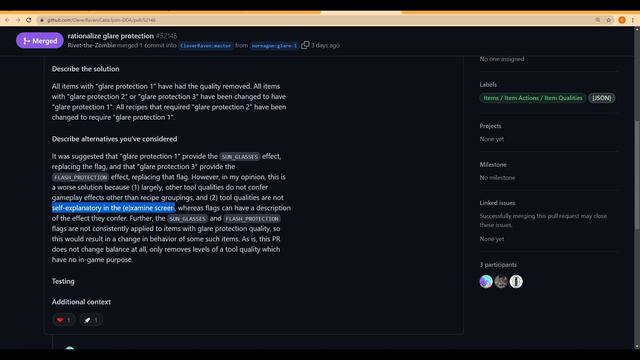This screenshot has height=360, width=640.
Task: Click the 'Describe the solution' heading
Action: pos(85,69)
